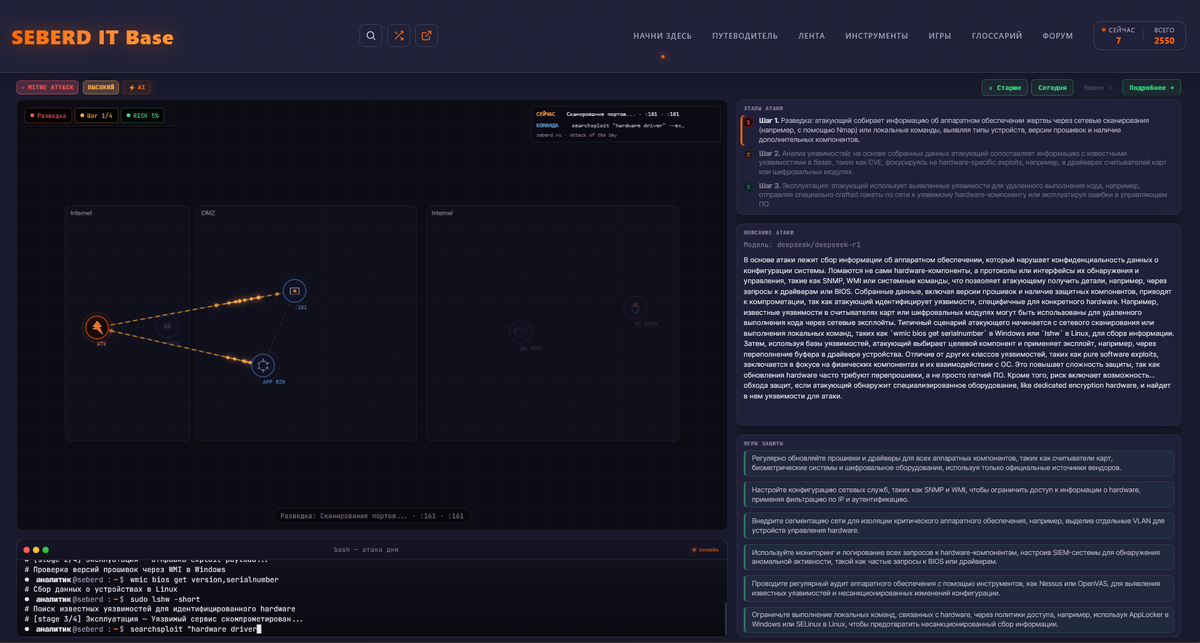Select the APP BIN gear node
Screen dimensions: 1200x643
[x=262, y=365]
